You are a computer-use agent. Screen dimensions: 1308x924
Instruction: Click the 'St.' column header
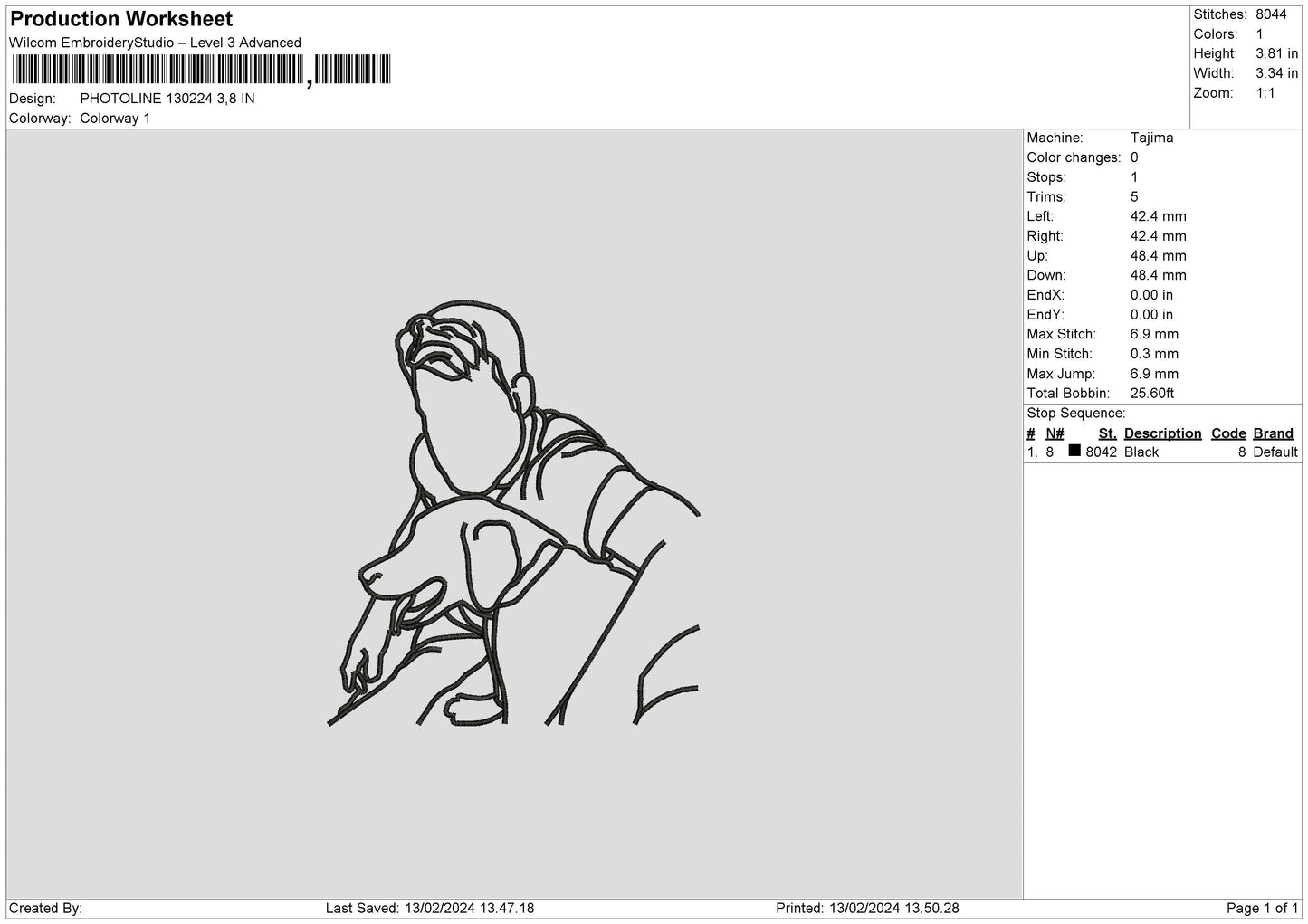1107,433
